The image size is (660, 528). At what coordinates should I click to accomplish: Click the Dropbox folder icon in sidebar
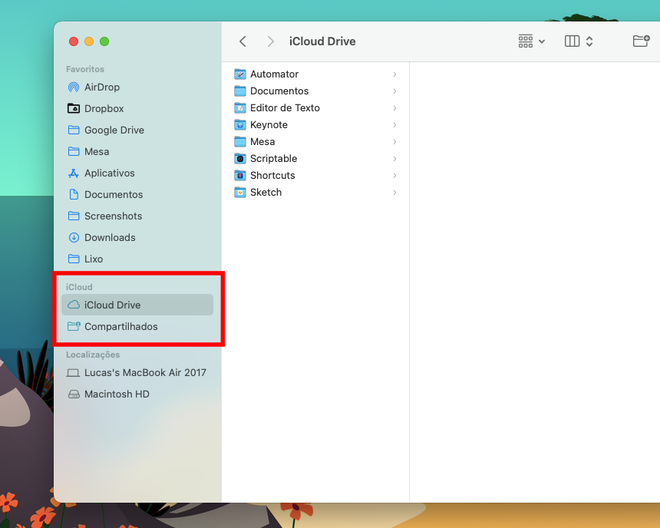74,109
